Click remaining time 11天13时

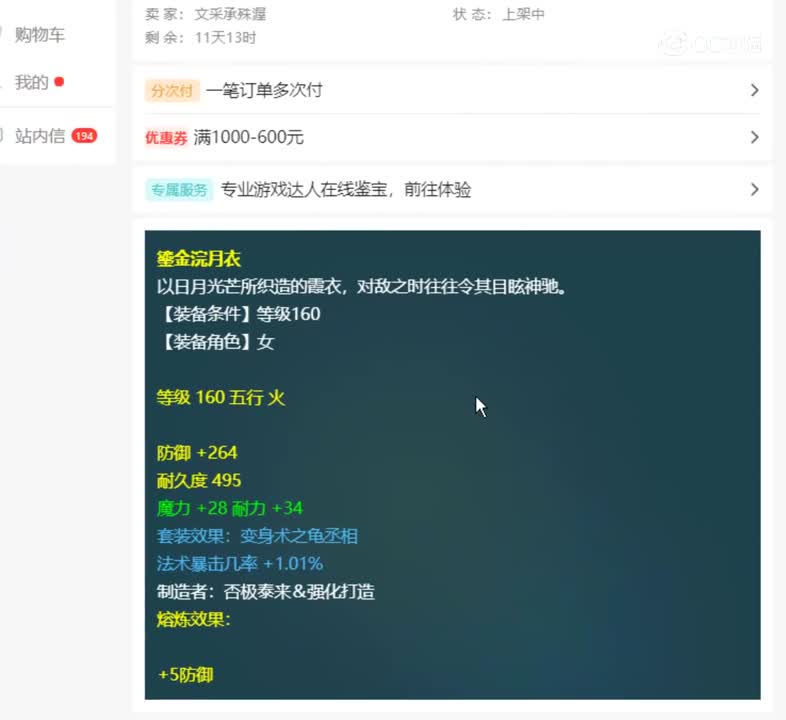pyautogui.click(x=226, y=38)
